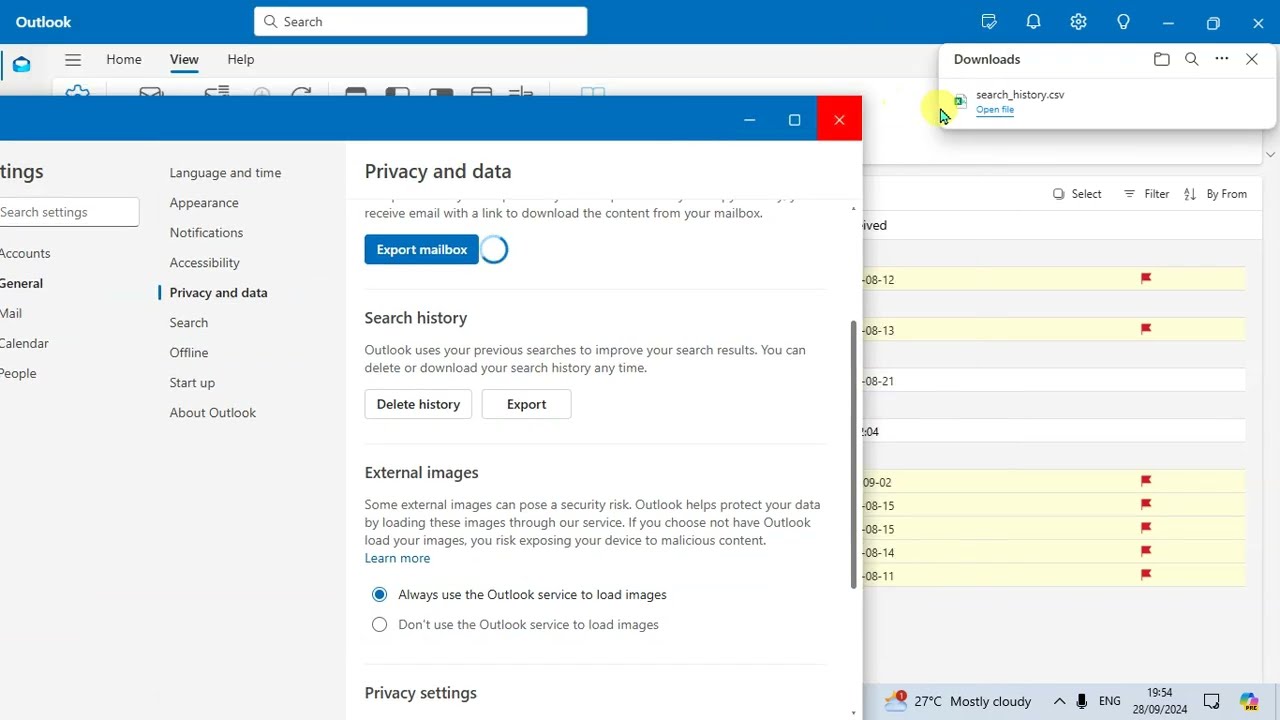
Task: Select the People settings category
Action: (x=18, y=373)
